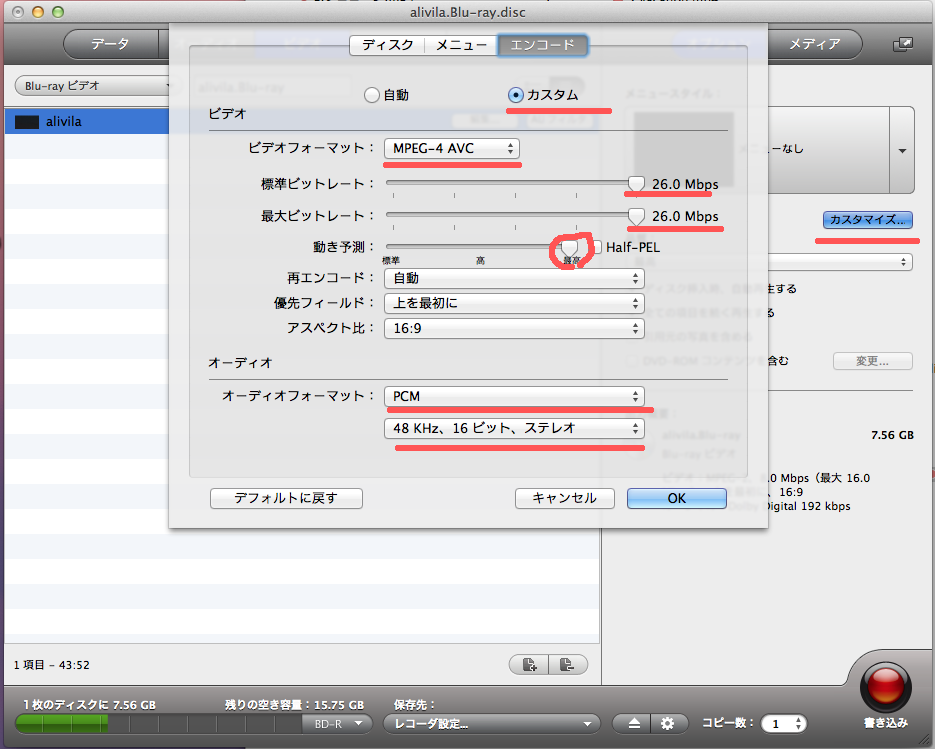Open the ビデオフォーマット dropdown showing MPEG-4 AVC

pos(452,148)
